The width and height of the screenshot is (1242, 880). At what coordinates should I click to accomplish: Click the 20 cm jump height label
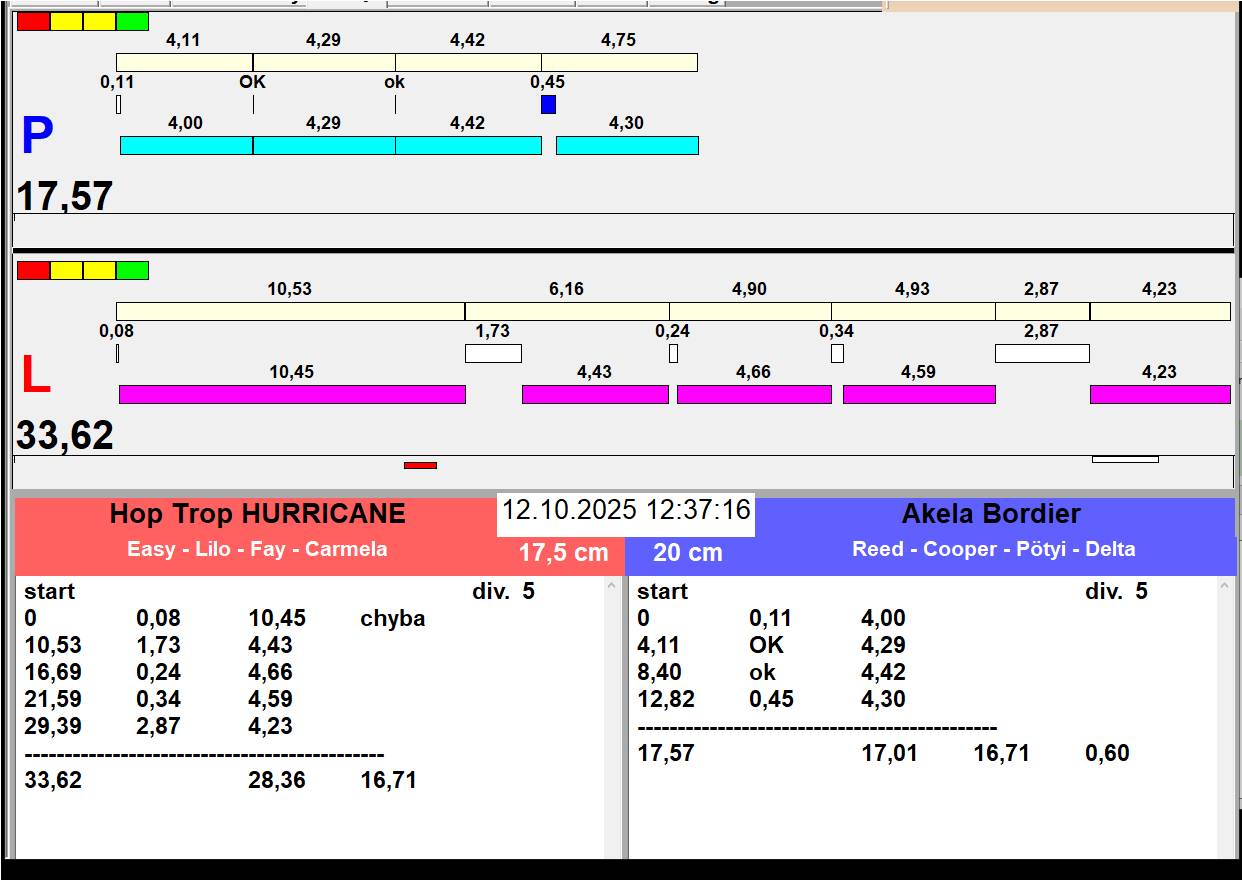[x=688, y=553]
